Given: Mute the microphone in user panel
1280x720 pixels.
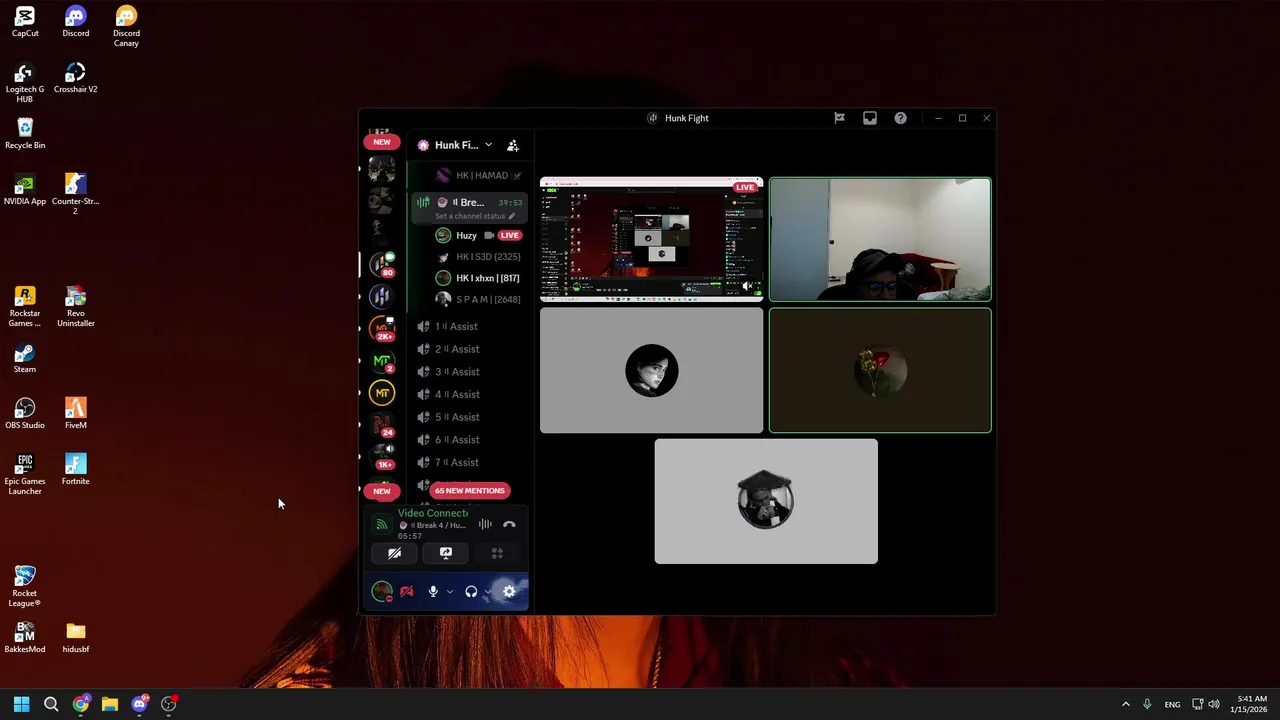Looking at the screenshot, I should coord(433,592).
